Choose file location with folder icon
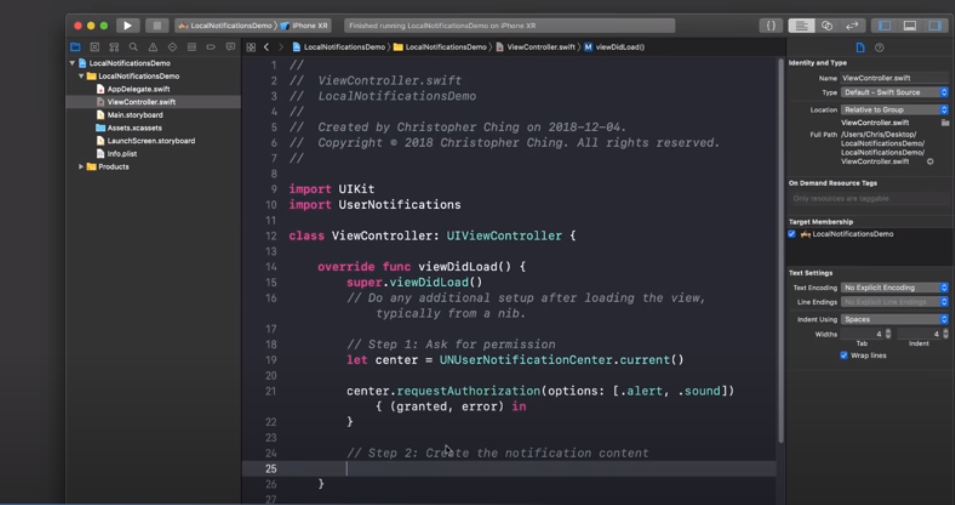Image resolution: width=955 pixels, height=505 pixels. click(945, 122)
